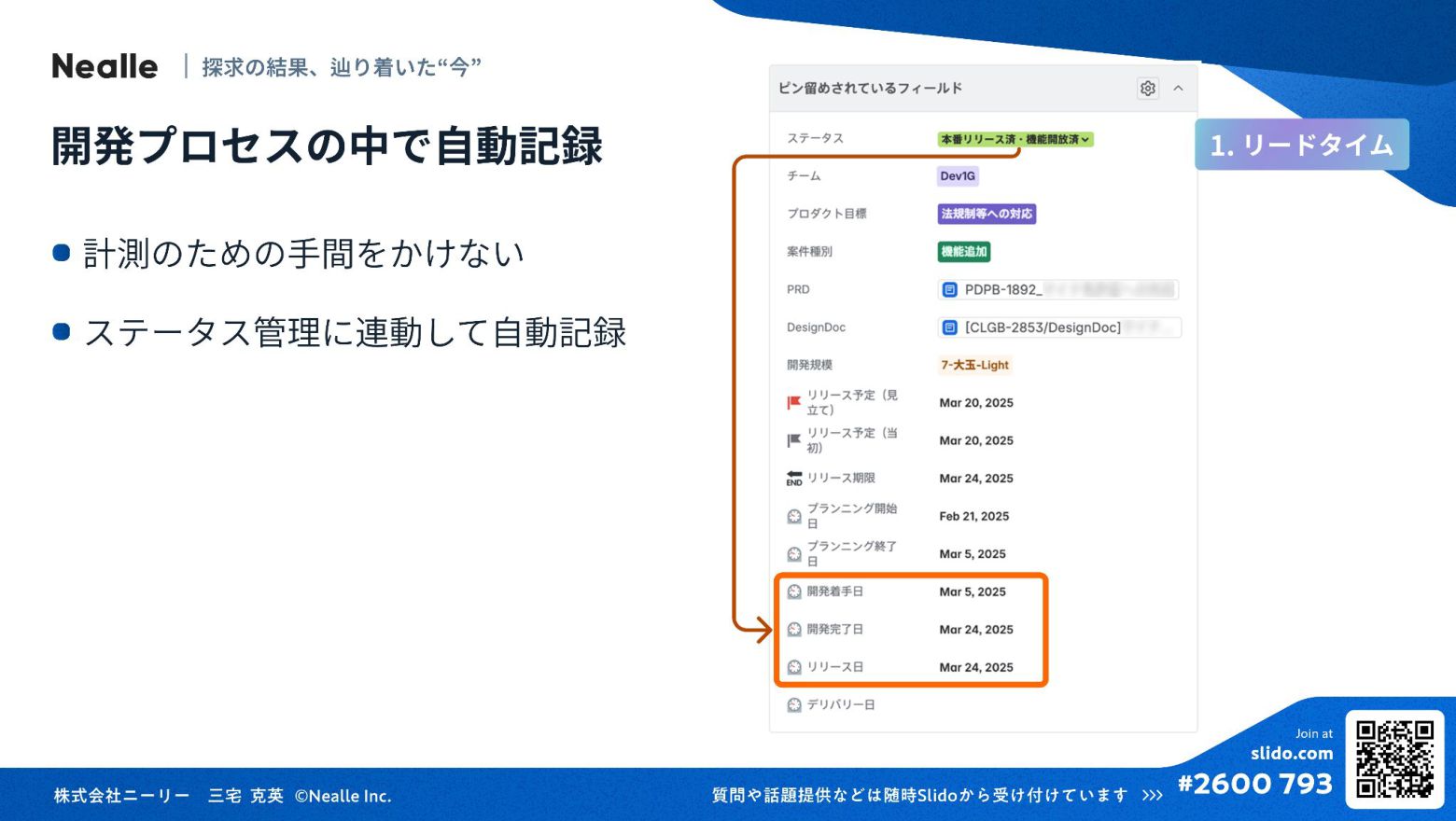Click the 案件種別 field label
Viewport: 1456px width, 821px height.
809,252
